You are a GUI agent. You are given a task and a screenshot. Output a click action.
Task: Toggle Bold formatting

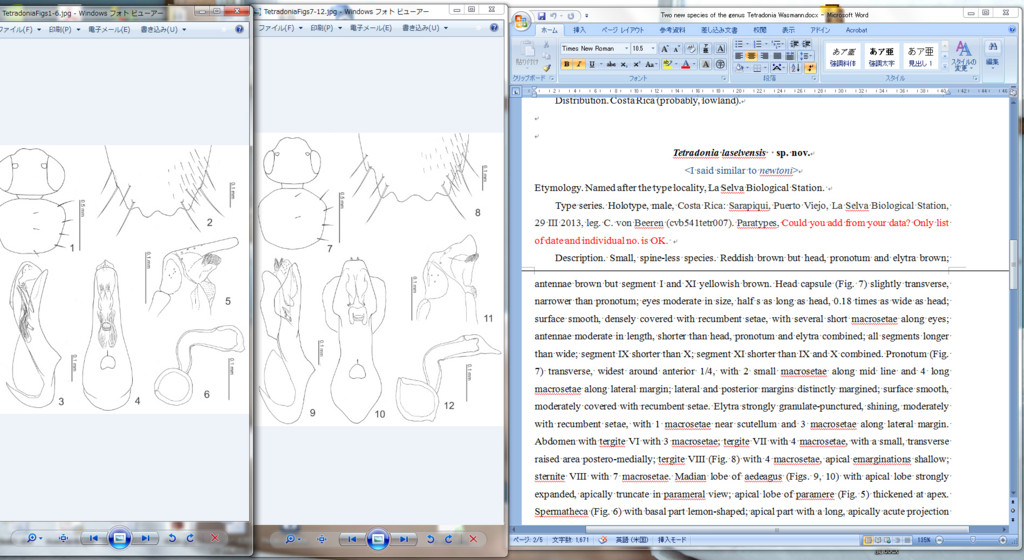pos(566,64)
